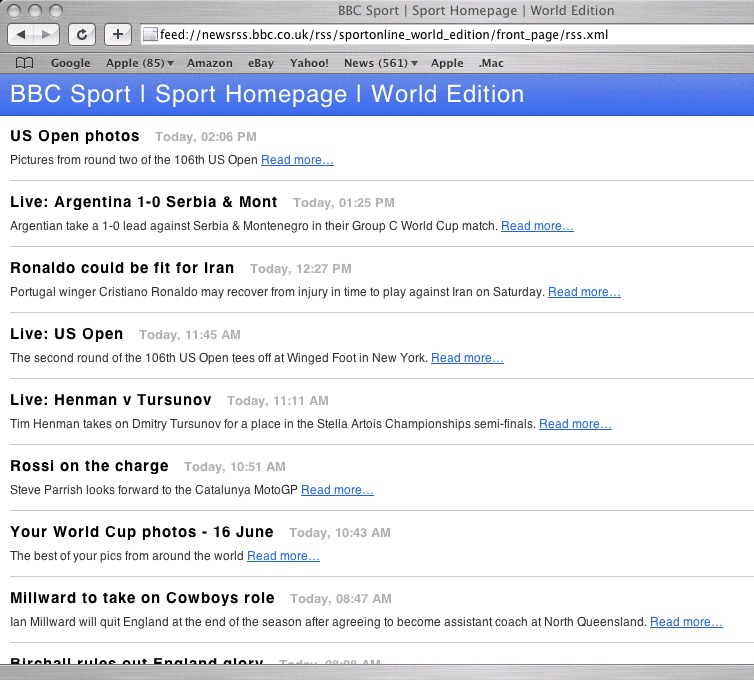Open the Yahoo! bookmark
This screenshot has height=680, width=754.
click(309, 63)
